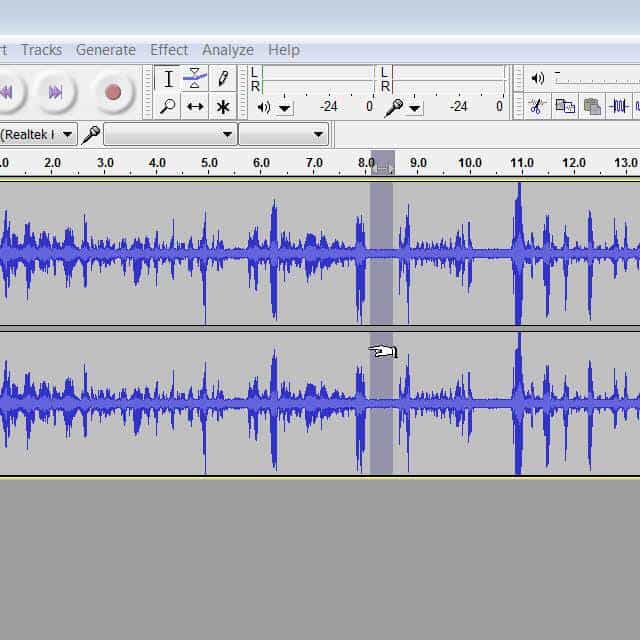Image resolution: width=640 pixels, height=640 pixels.
Task: Click the selected region in ruler
Action: 382,163
